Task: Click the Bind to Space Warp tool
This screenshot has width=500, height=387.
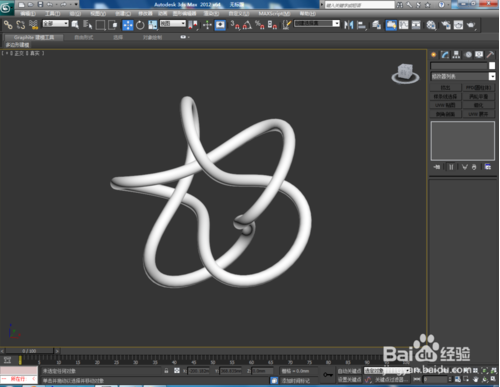Action: pyautogui.click(x=33, y=25)
